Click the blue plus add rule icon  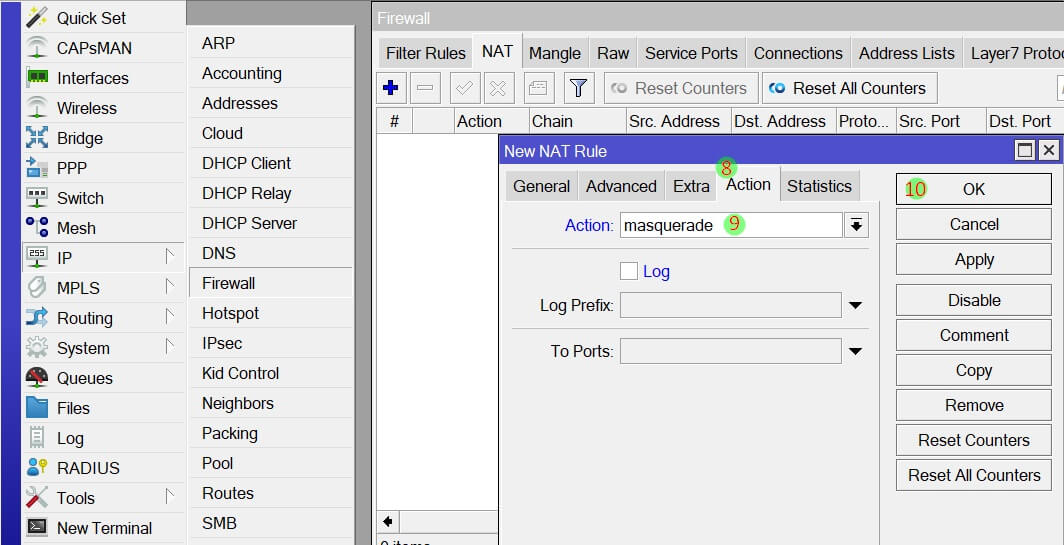(x=391, y=88)
